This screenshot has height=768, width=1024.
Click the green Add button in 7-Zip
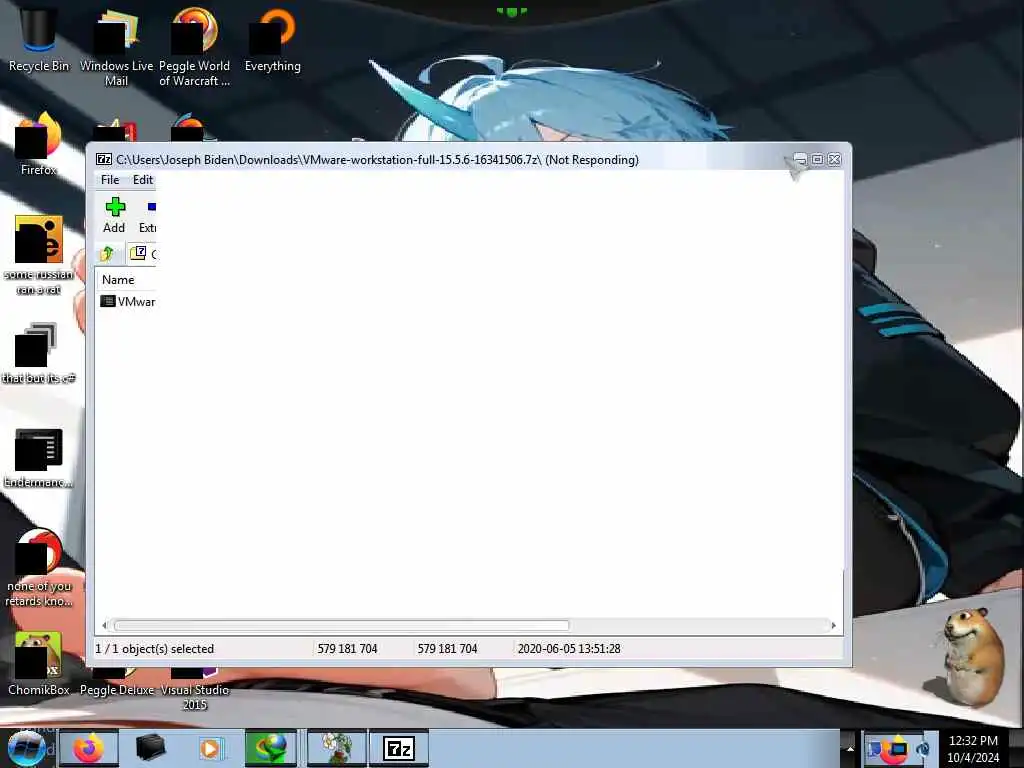(114, 215)
